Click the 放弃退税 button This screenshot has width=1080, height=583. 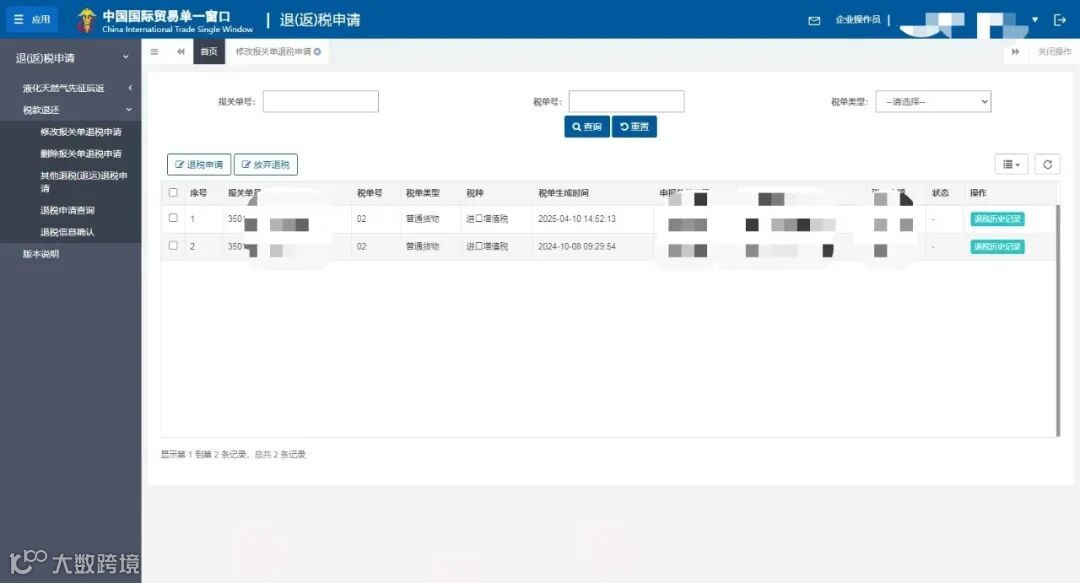pyautogui.click(x=266, y=165)
